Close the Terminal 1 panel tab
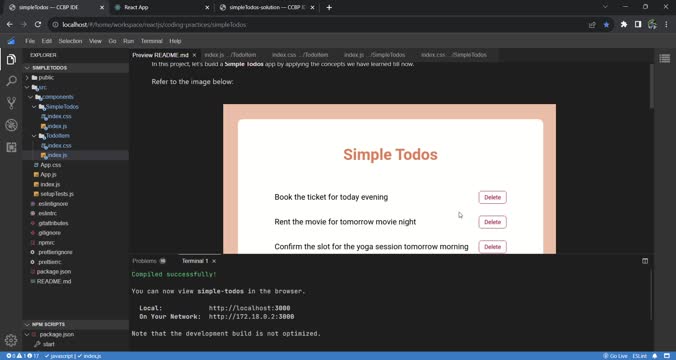The width and height of the screenshot is (676, 360). [x=214, y=261]
